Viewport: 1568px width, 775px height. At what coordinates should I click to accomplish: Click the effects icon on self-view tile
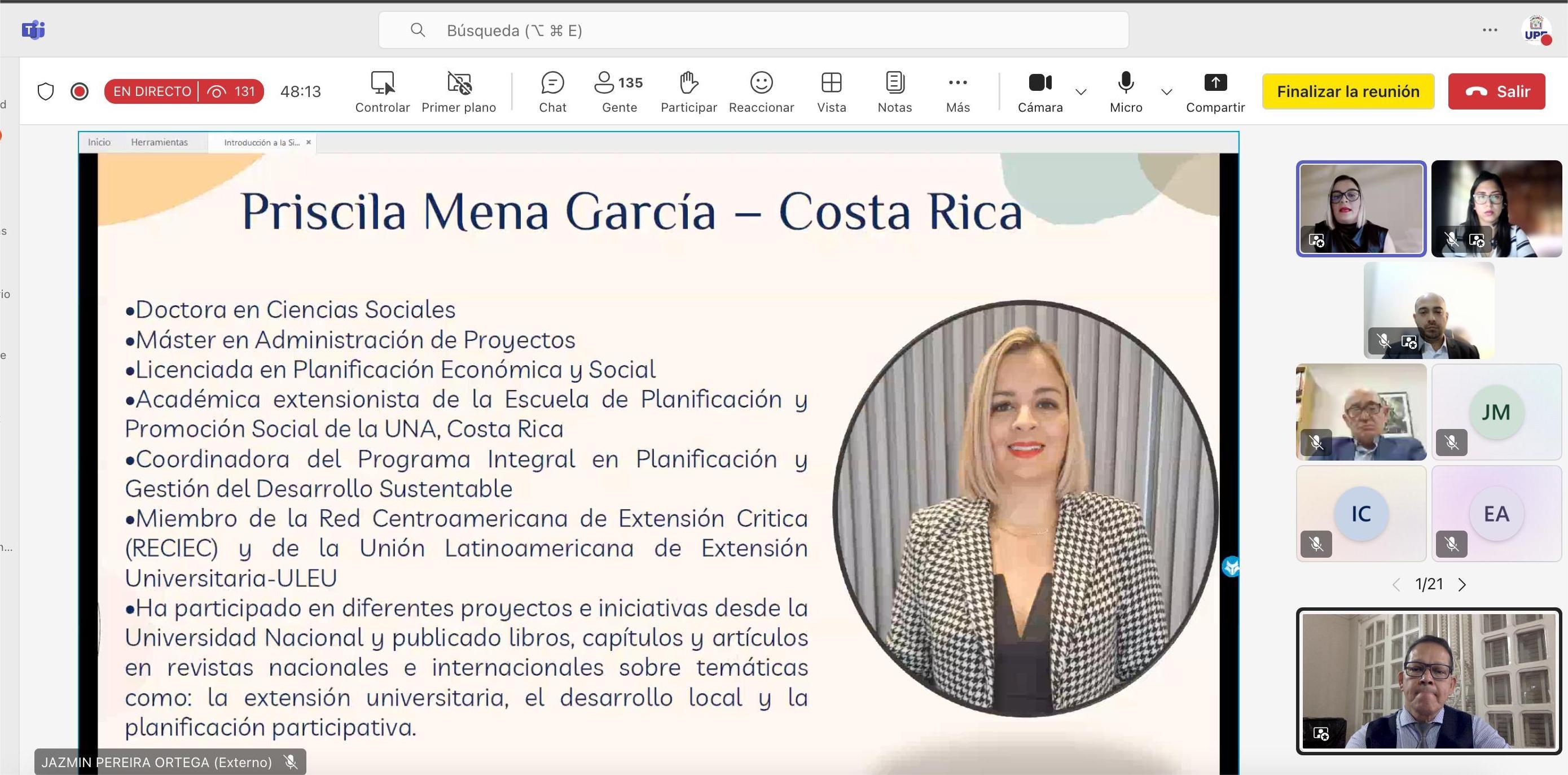(1321, 734)
